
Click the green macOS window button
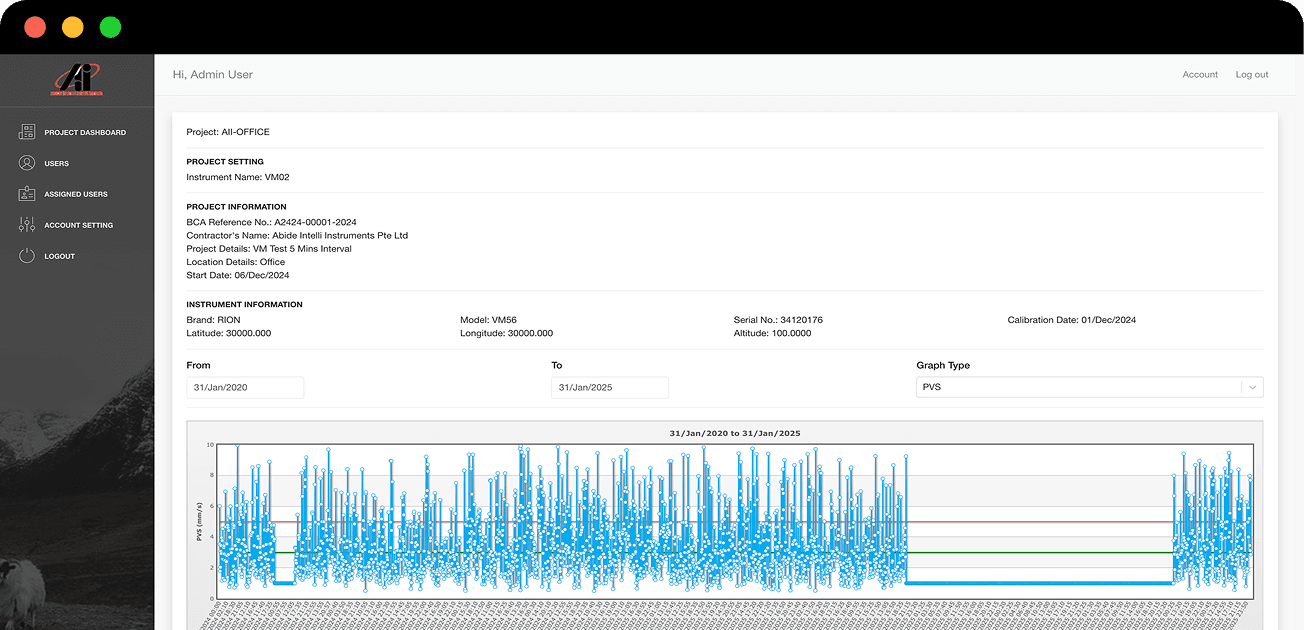click(110, 27)
